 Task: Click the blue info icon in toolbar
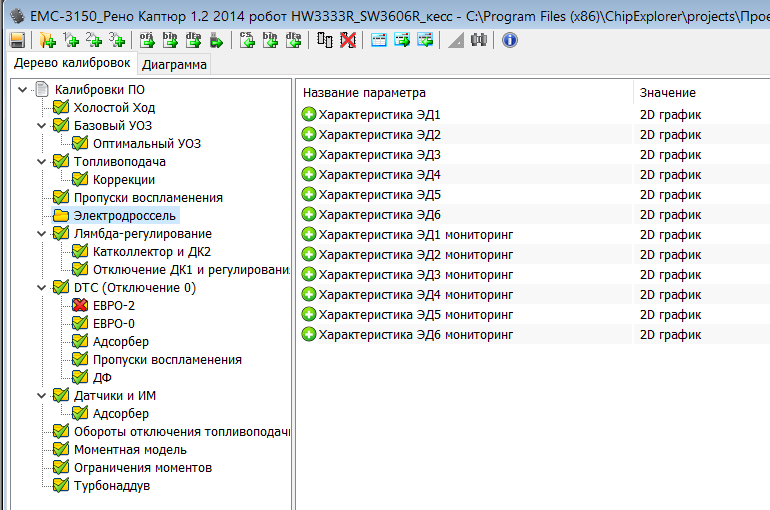point(510,40)
